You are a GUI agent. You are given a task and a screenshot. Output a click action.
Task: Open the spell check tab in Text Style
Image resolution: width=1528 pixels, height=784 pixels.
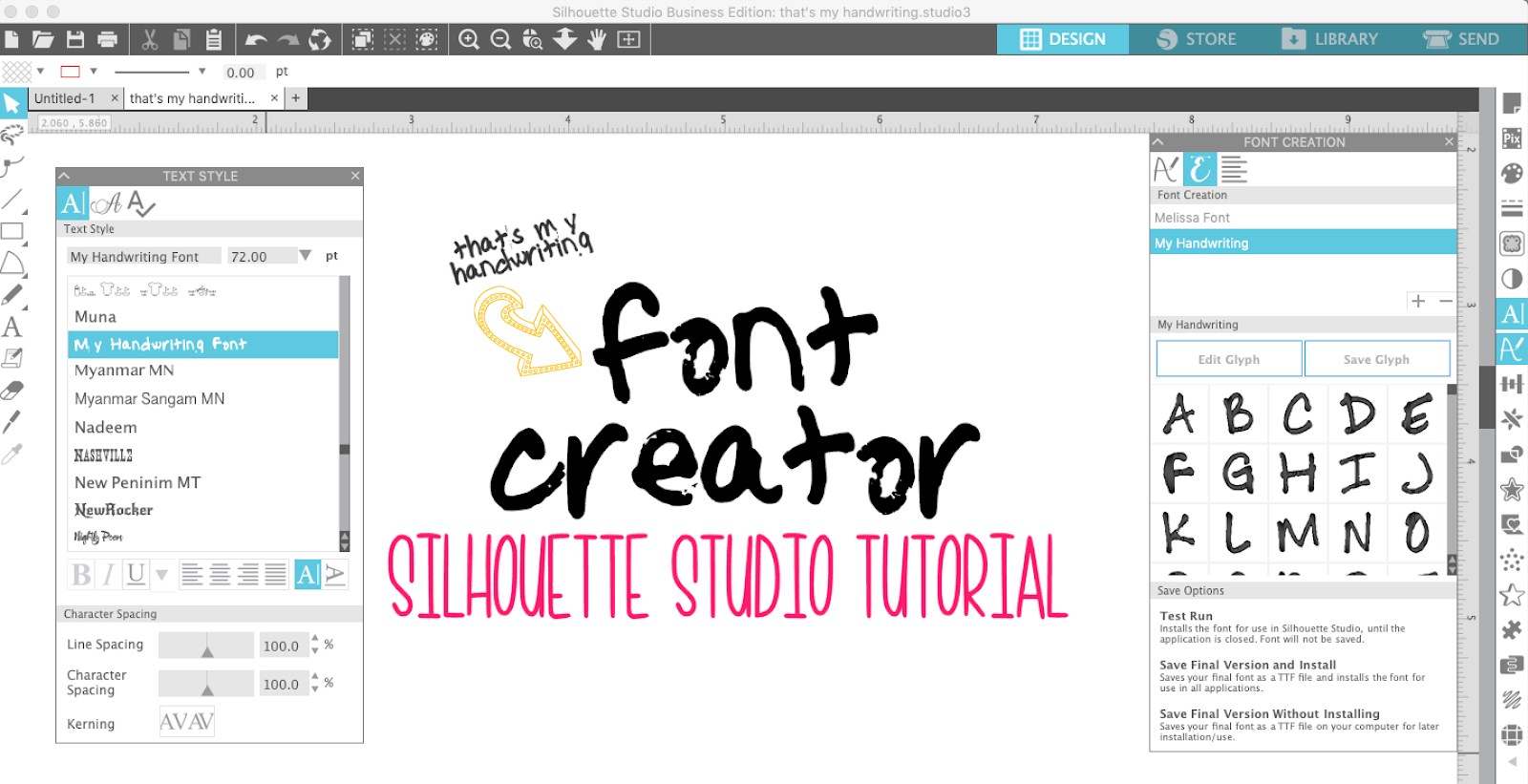[x=141, y=203]
